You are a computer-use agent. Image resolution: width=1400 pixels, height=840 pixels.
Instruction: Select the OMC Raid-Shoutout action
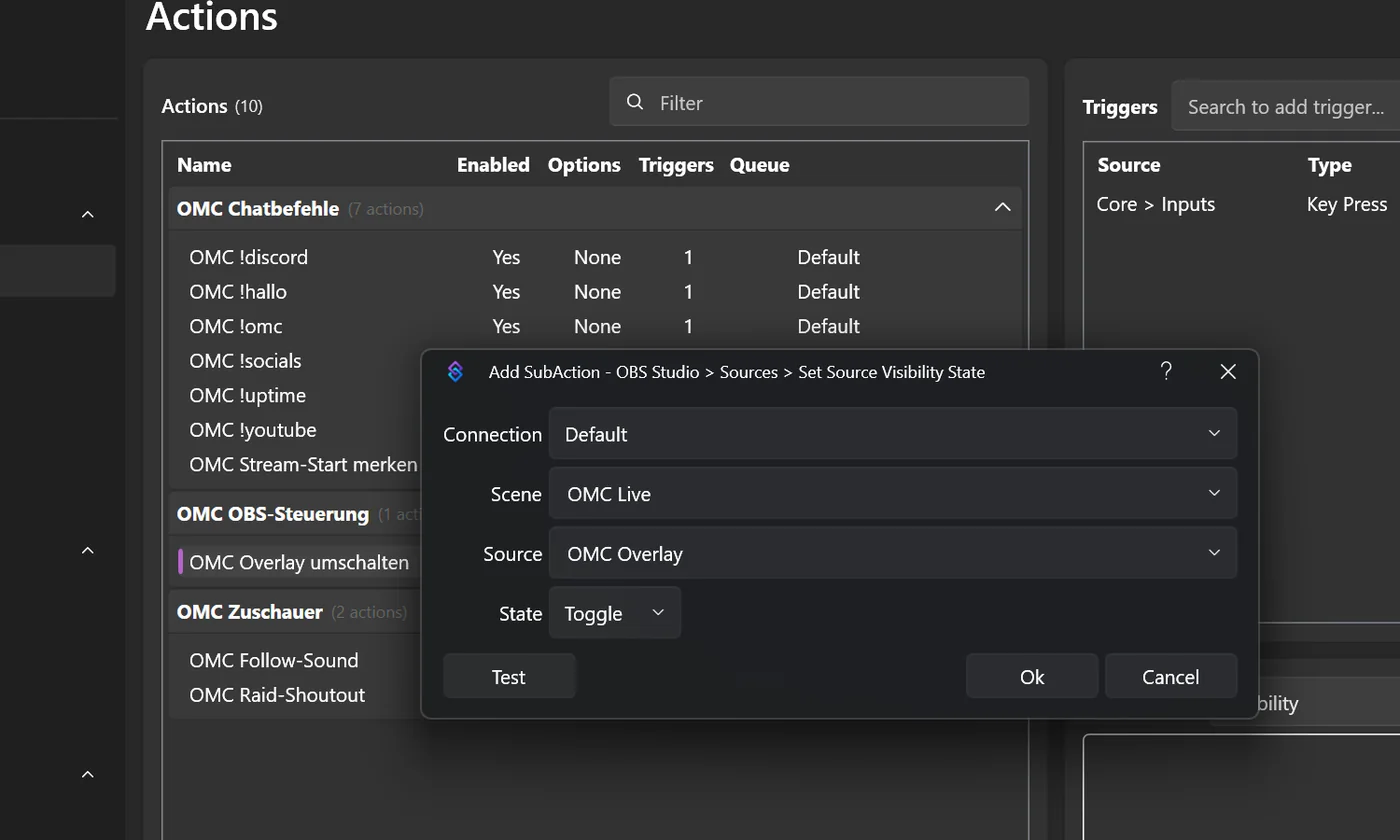[277, 695]
